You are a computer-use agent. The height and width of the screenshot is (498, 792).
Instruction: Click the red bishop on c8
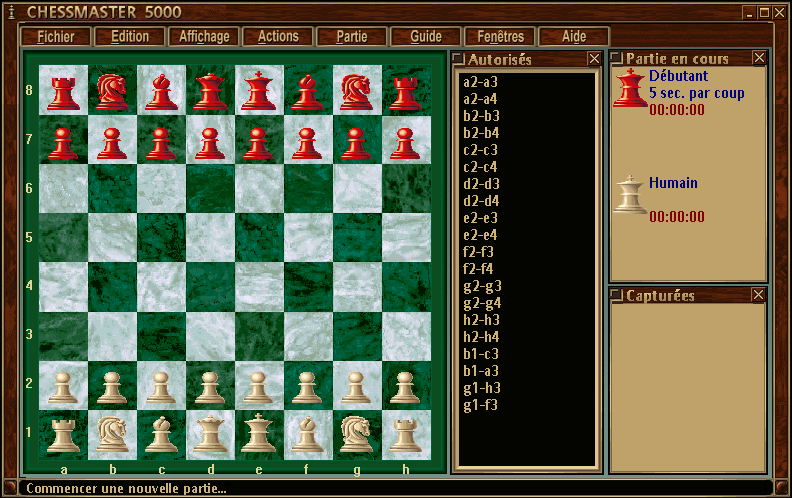coord(161,92)
